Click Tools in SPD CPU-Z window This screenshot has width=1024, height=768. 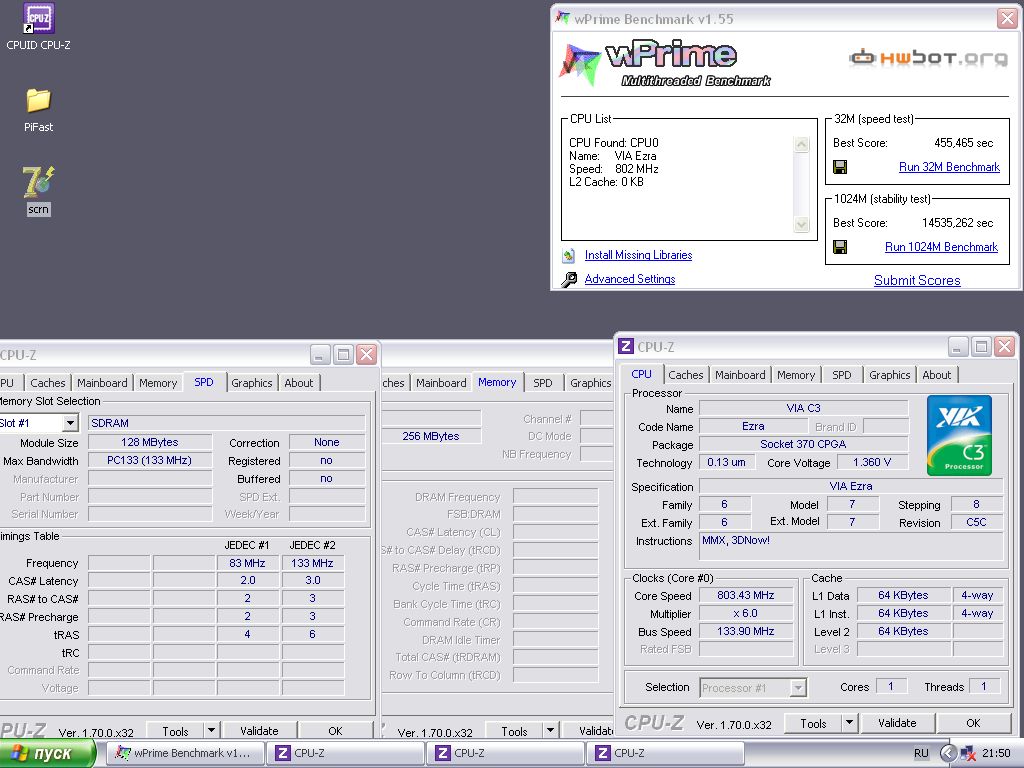click(x=175, y=731)
